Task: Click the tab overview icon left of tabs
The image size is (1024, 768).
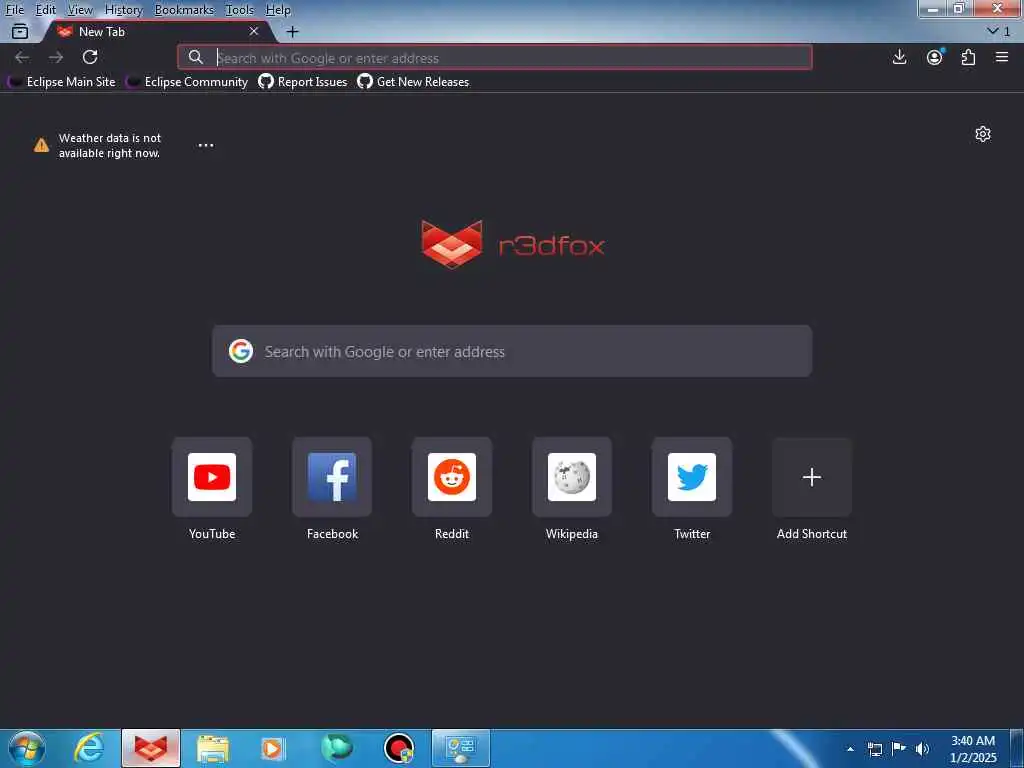Action: pyautogui.click(x=20, y=31)
